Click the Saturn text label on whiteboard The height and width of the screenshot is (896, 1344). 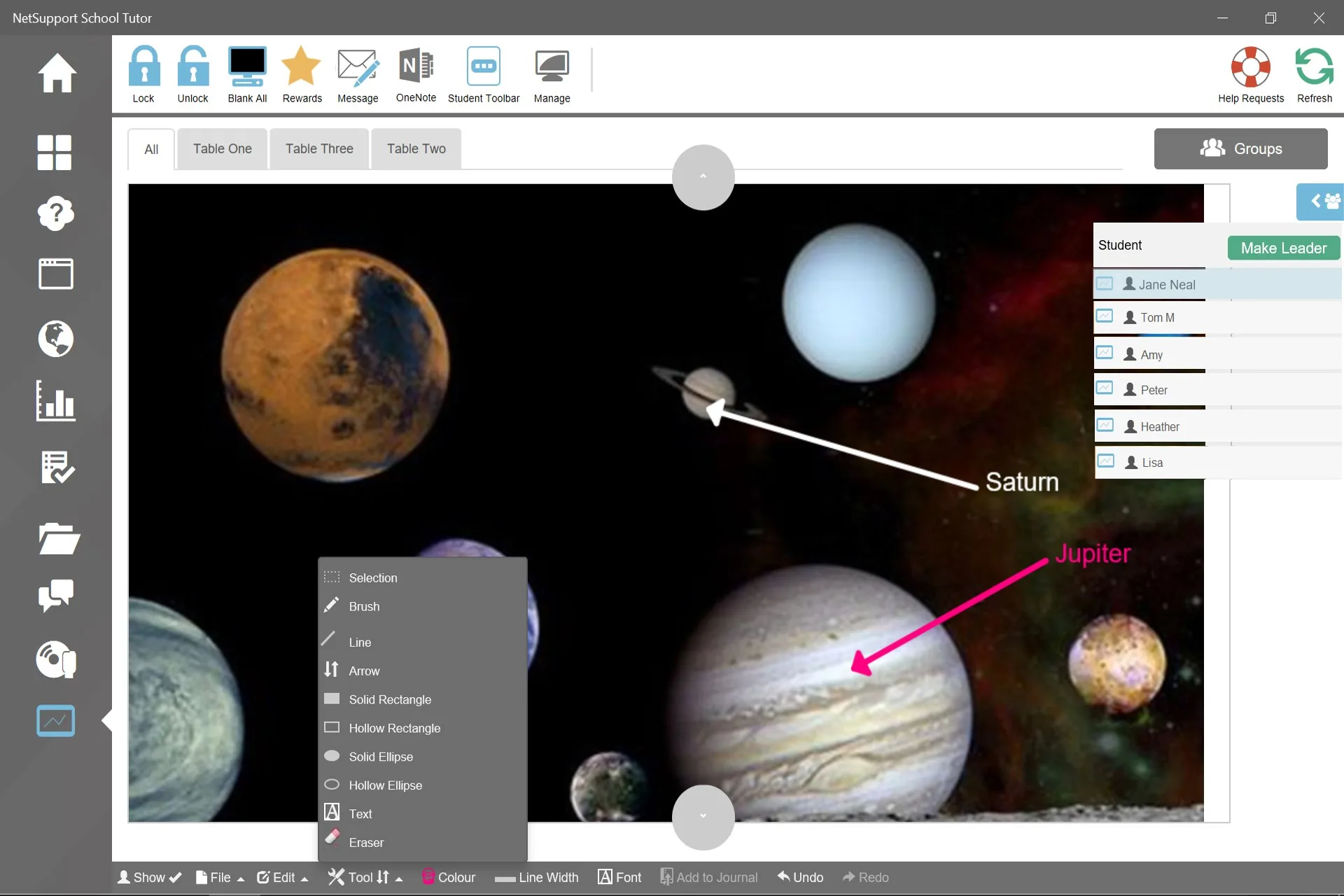pos(1022,482)
